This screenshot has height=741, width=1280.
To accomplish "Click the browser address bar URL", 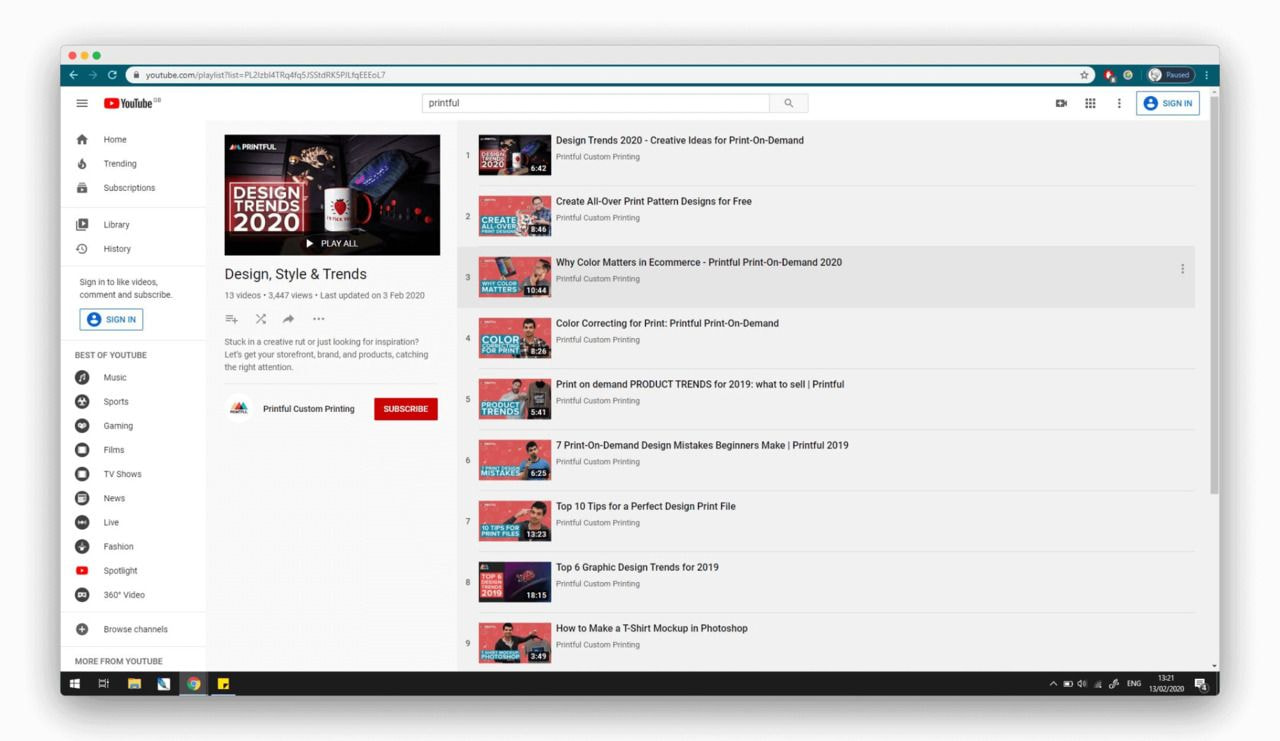I will [265, 75].
